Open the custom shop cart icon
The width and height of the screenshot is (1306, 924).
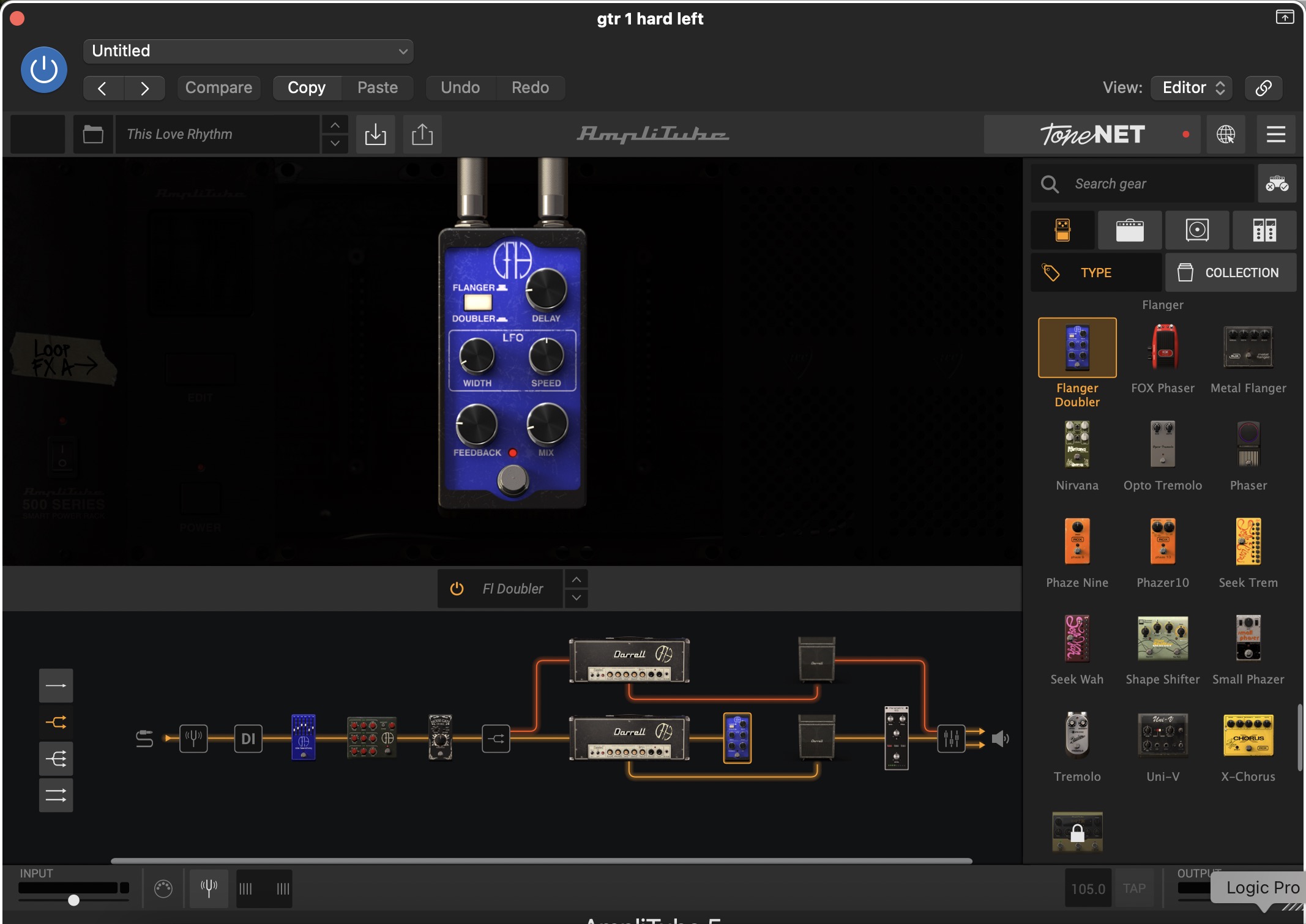tap(1277, 184)
